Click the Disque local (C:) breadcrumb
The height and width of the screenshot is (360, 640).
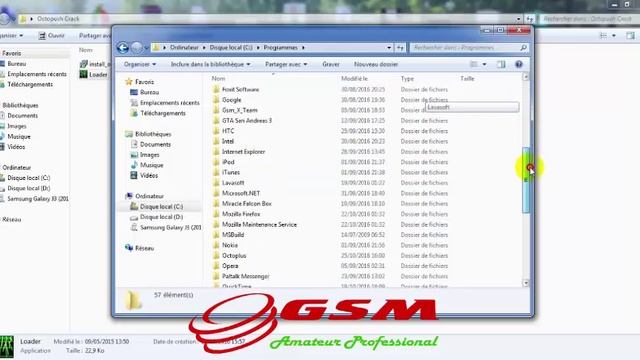(x=231, y=48)
